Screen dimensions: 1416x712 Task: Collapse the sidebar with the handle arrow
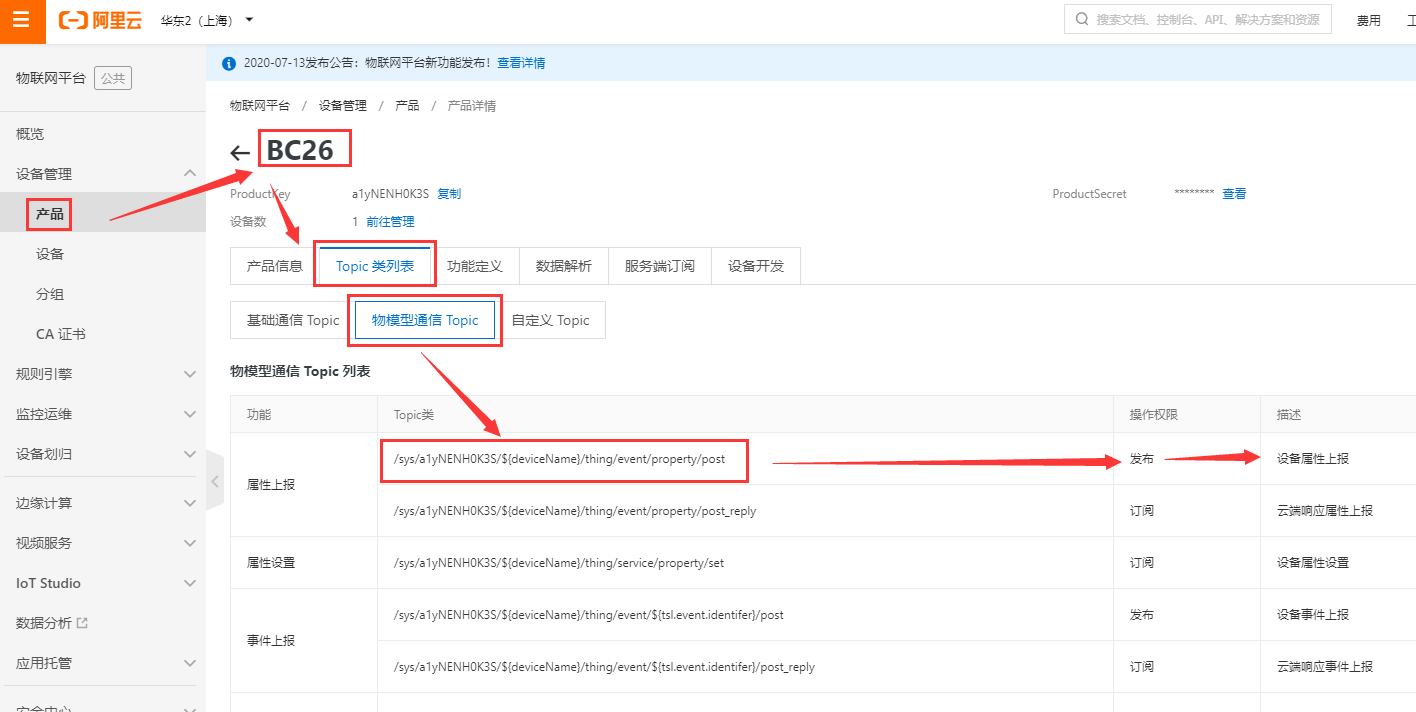[215, 481]
